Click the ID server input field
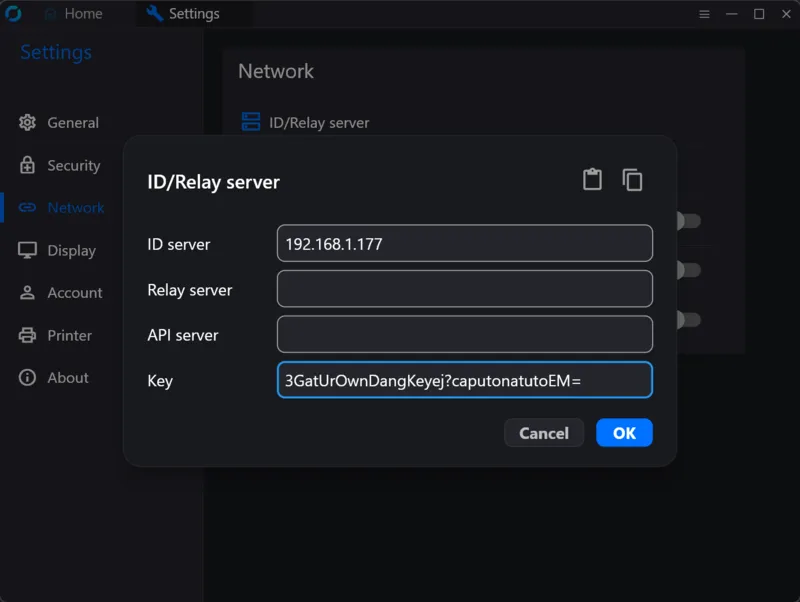This screenshot has height=602, width=800. pyautogui.click(x=465, y=243)
